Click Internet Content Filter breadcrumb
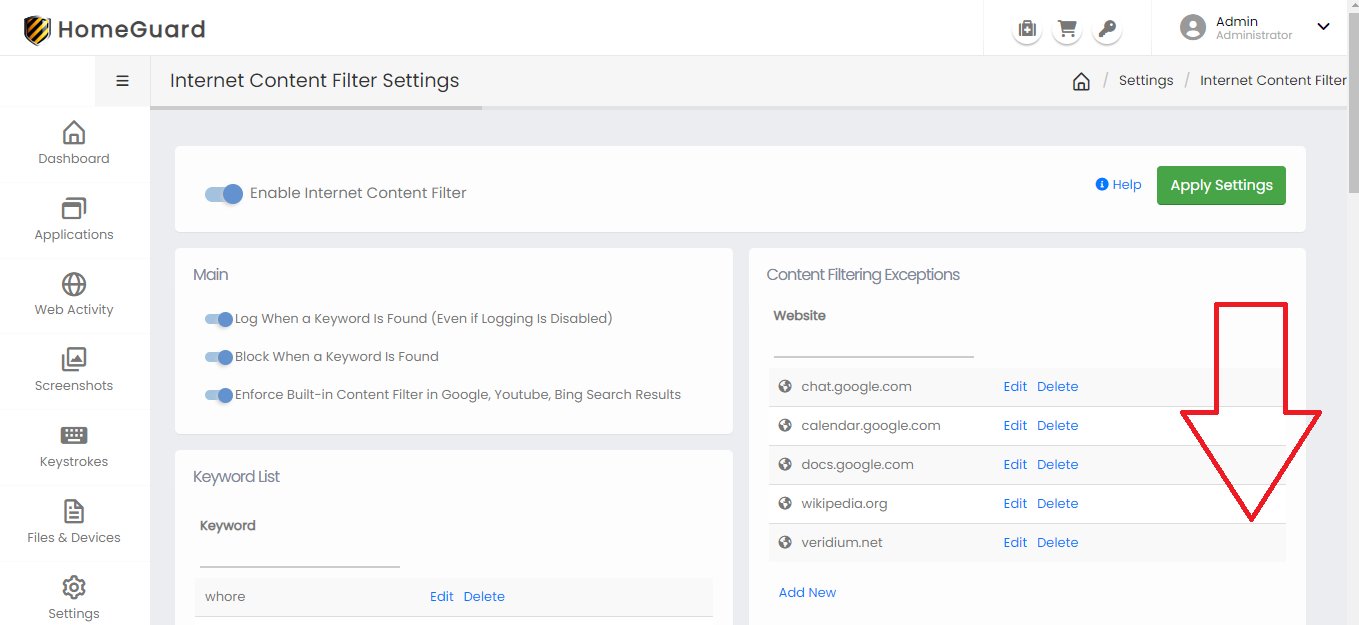Viewport: 1359px width, 625px height. point(1273,81)
